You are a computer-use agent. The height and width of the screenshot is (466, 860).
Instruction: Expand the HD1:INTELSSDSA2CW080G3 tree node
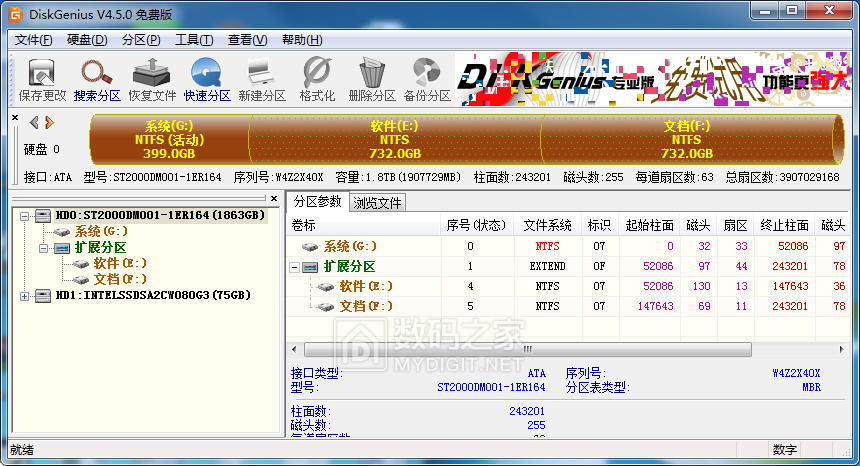25,295
